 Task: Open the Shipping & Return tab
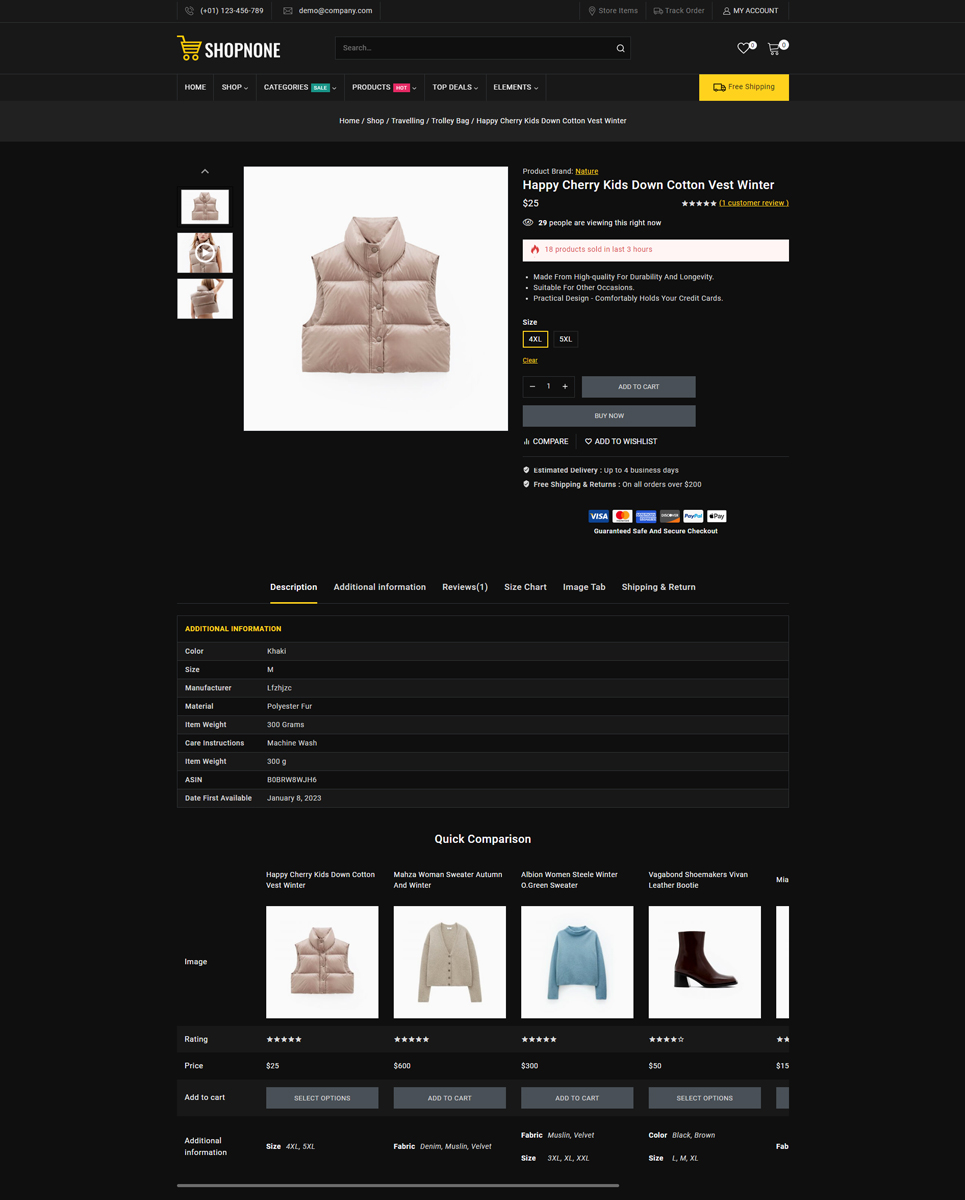(x=658, y=587)
